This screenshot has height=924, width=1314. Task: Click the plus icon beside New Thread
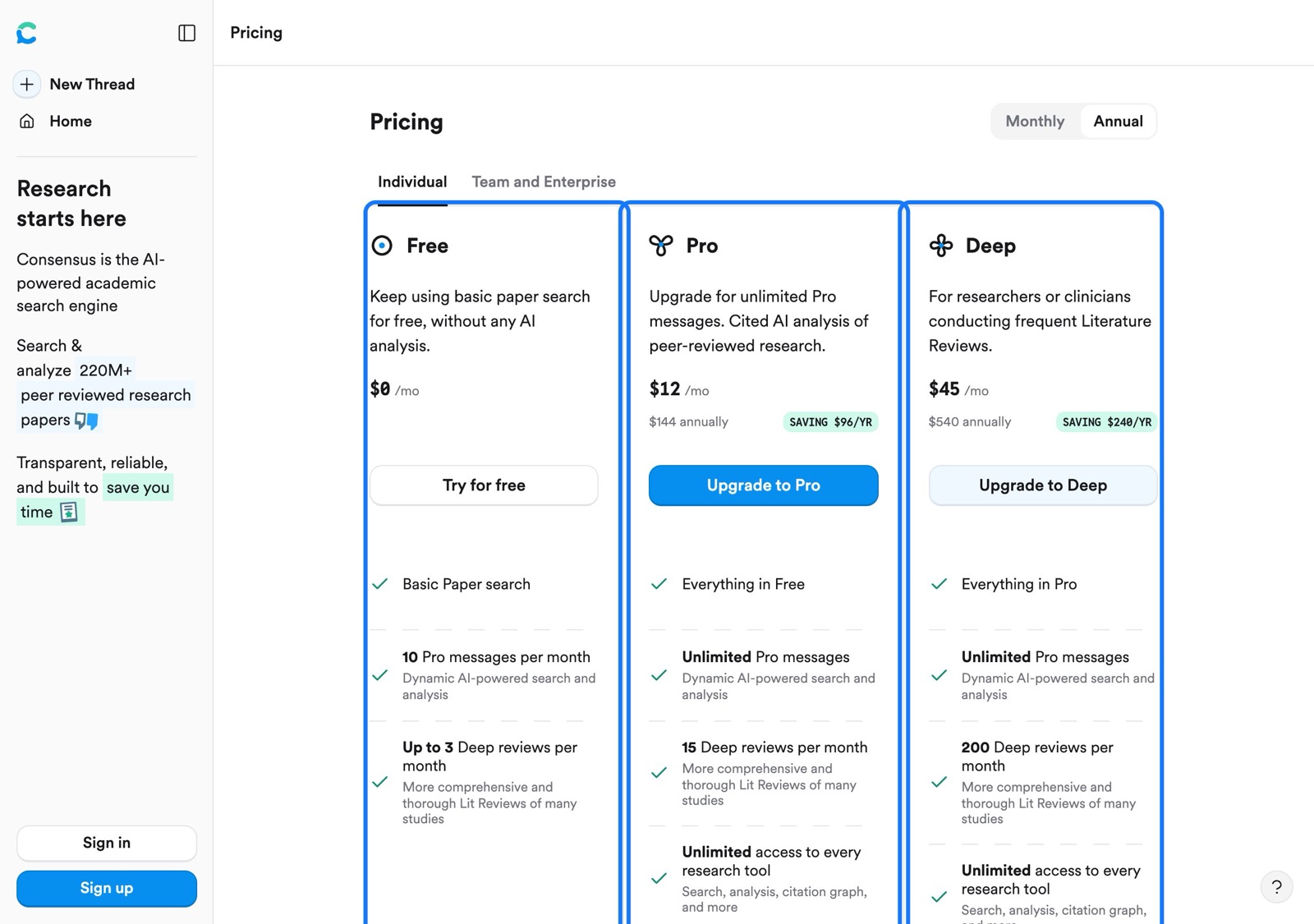point(27,84)
